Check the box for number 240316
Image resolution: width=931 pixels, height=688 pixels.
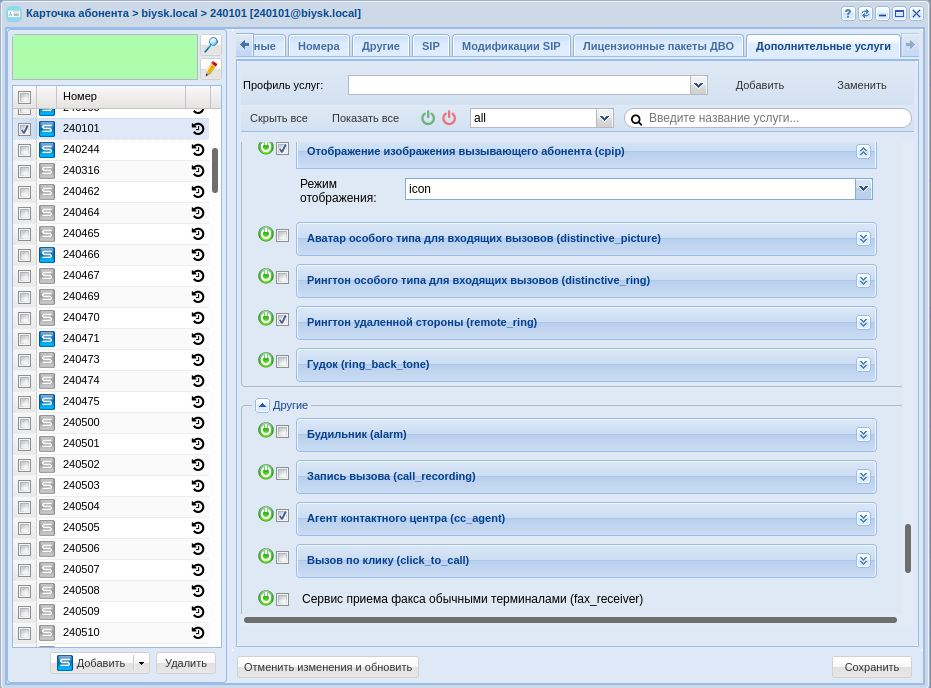24,171
